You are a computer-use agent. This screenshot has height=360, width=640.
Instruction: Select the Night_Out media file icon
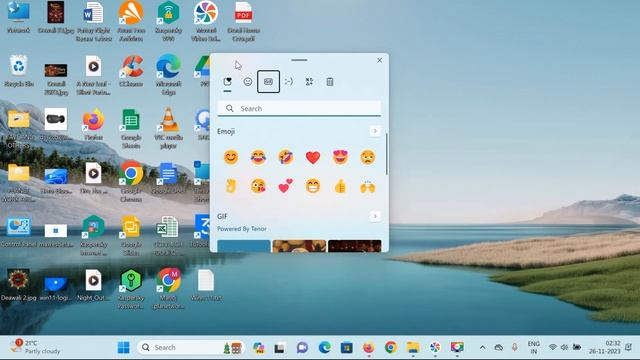pyautogui.click(x=93, y=285)
